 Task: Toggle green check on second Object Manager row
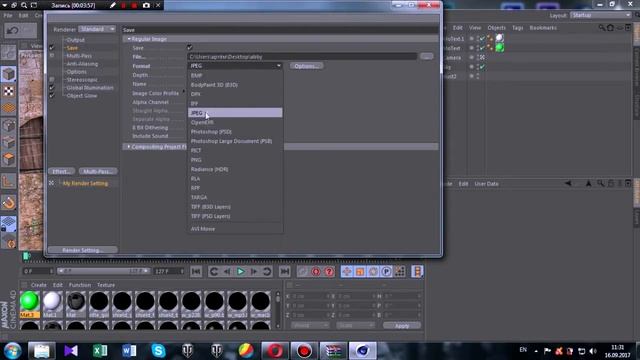[482, 48]
